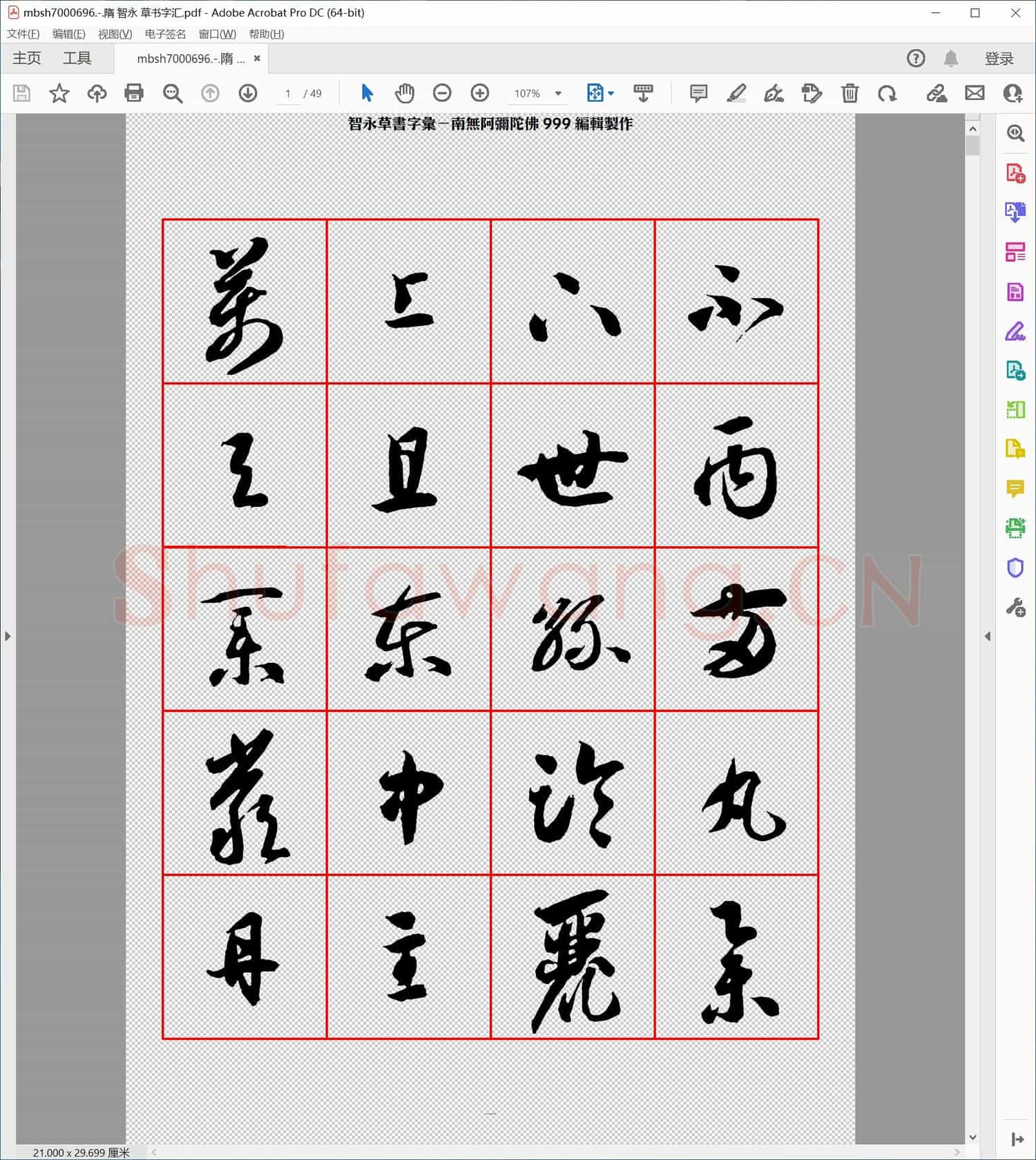The width and height of the screenshot is (1036, 1160).
Task: Click the stamp tool icon
Action: pos(812,93)
